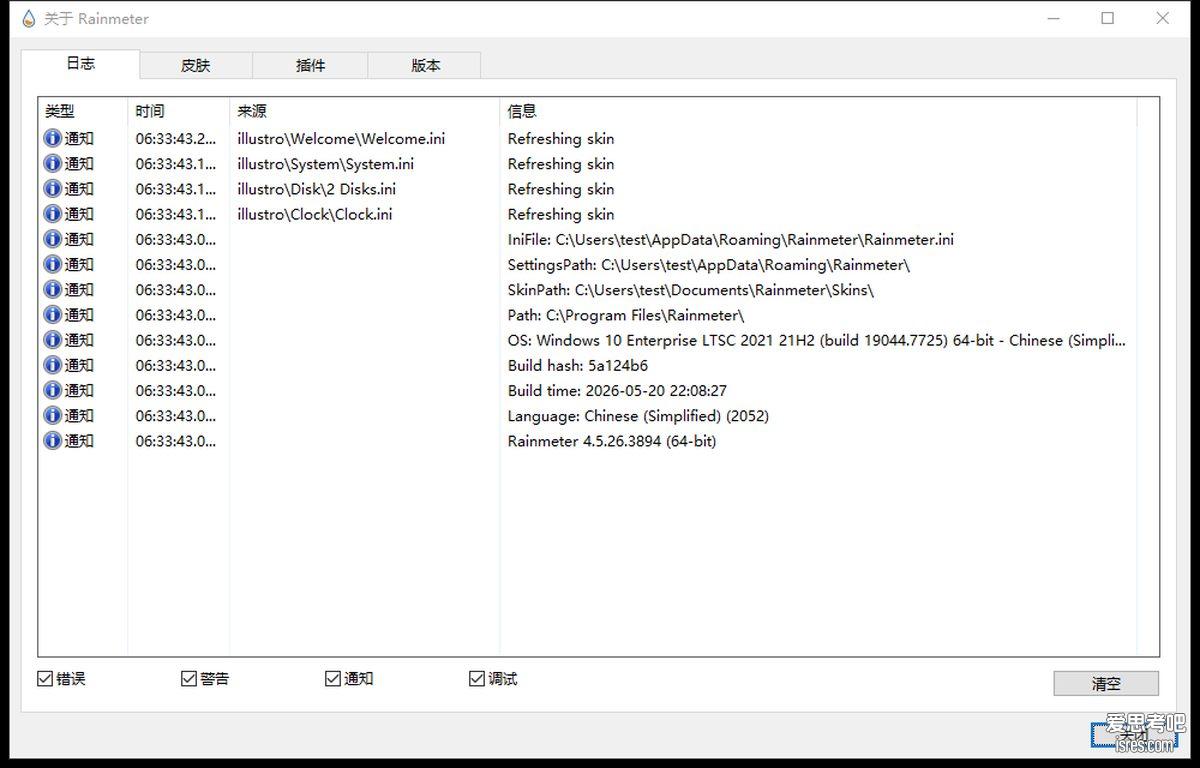Toggle the 错误 checkbox
The image size is (1200, 768).
tap(45, 679)
